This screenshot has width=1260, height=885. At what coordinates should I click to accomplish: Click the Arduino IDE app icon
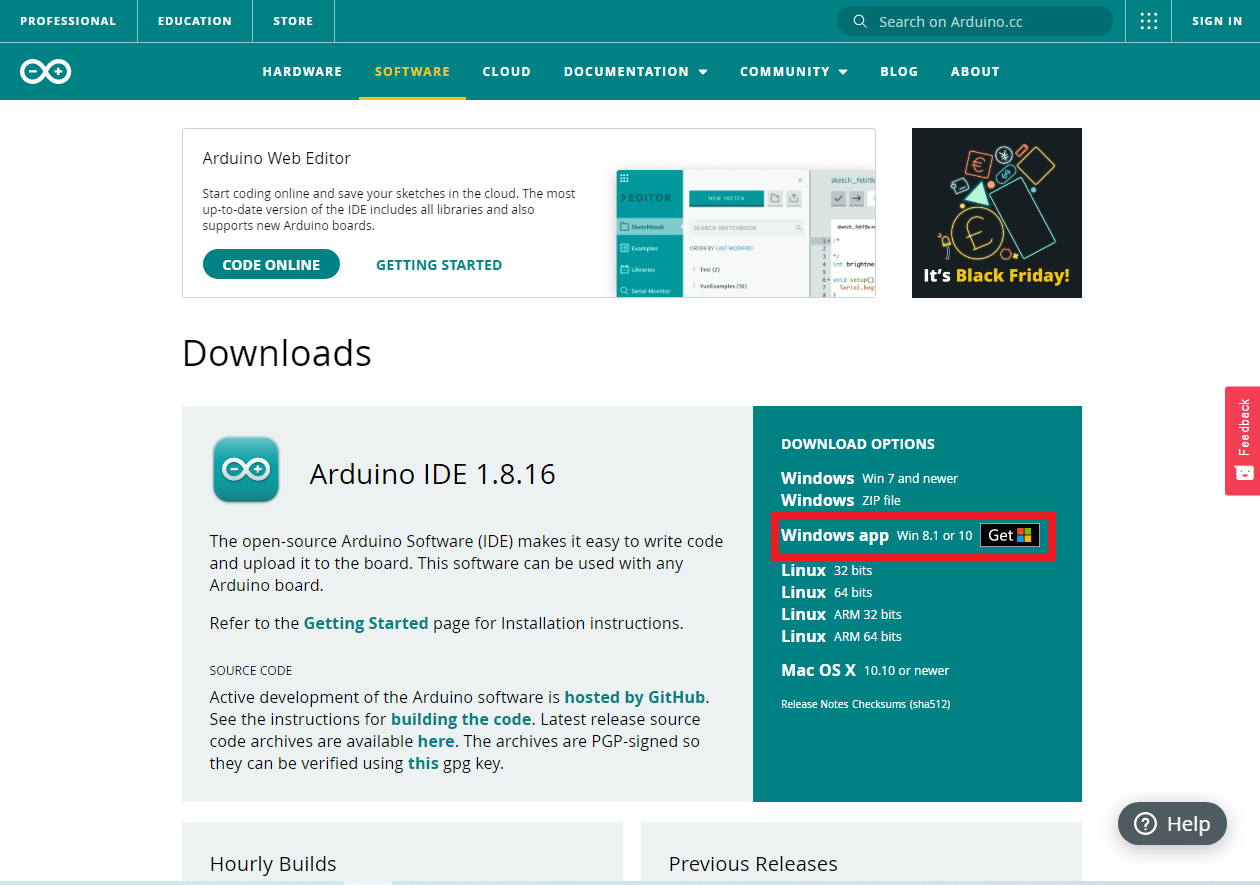[x=246, y=469]
